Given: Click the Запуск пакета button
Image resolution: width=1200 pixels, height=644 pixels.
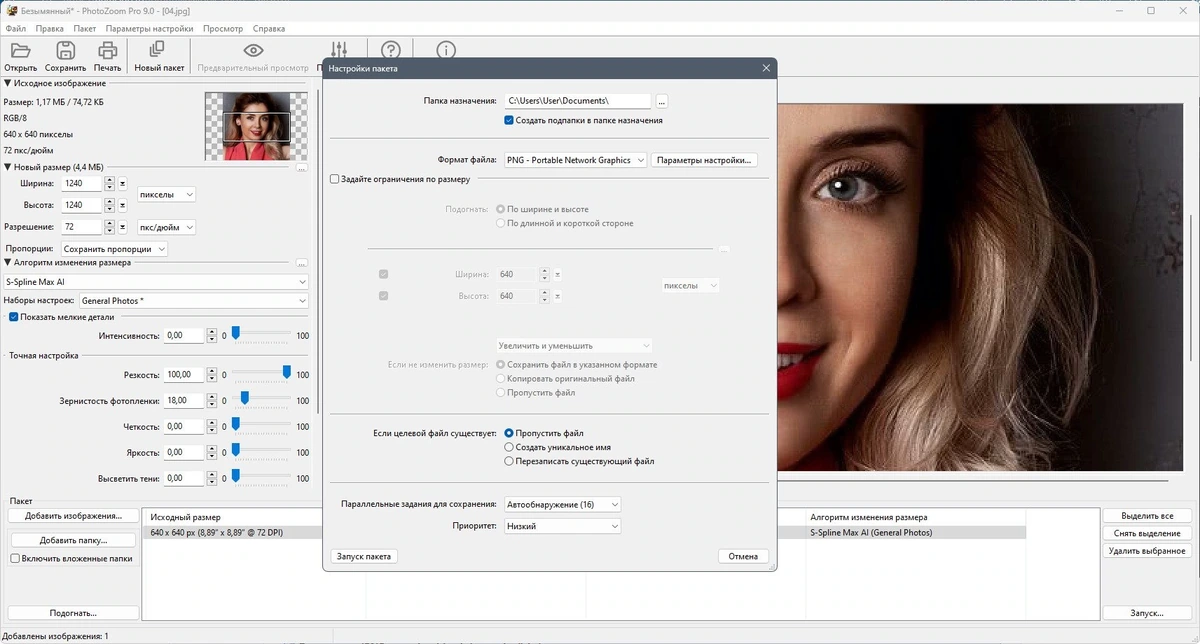Looking at the screenshot, I should coord(364,556).
